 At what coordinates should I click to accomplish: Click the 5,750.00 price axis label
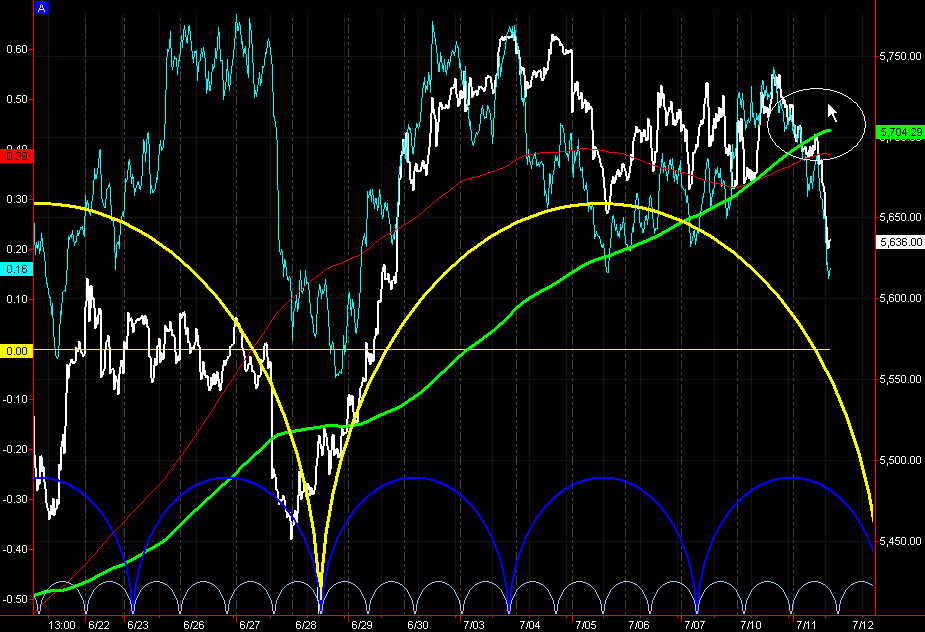900,56
